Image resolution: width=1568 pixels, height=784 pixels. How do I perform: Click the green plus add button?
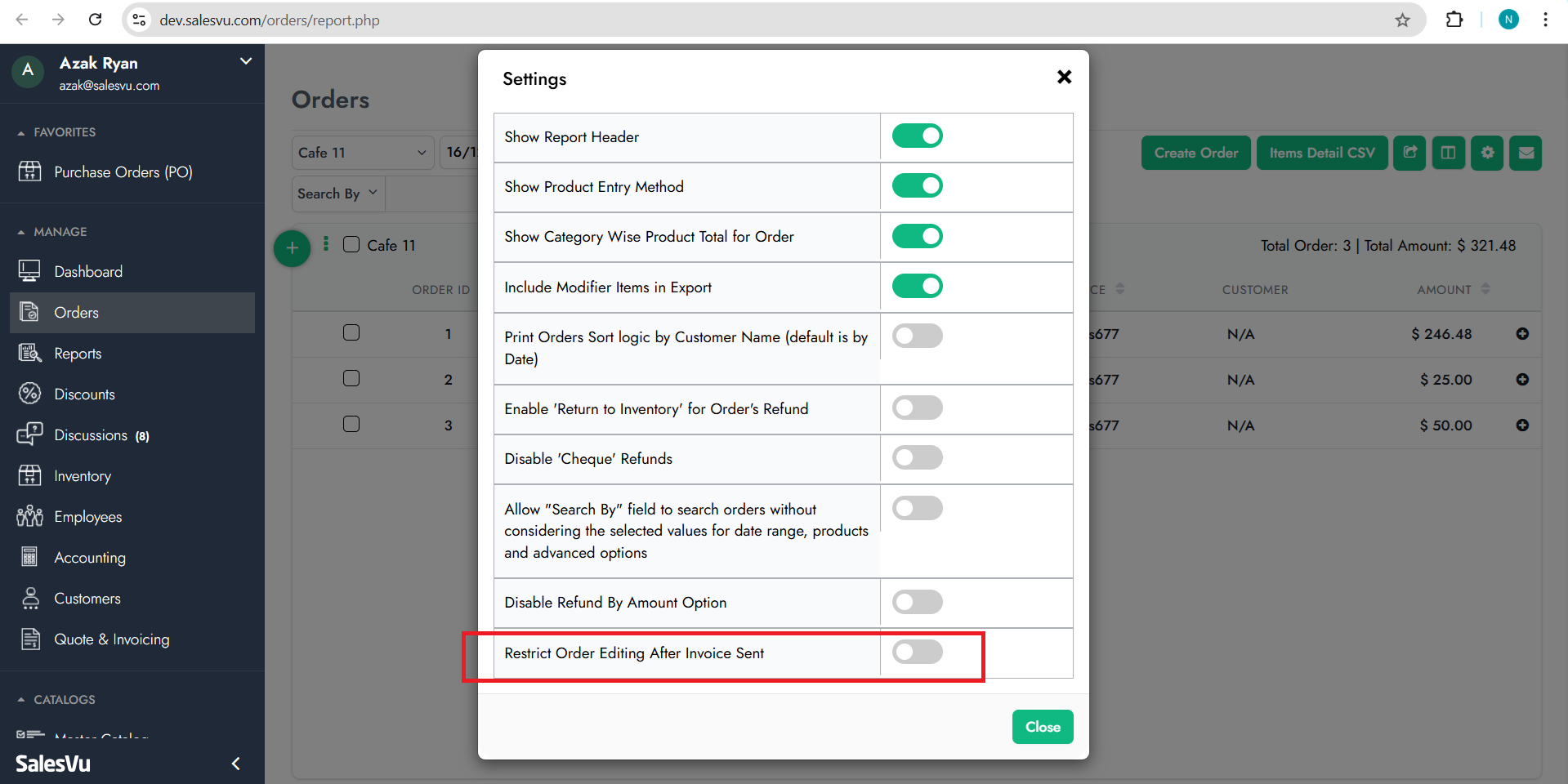(292, 248)
